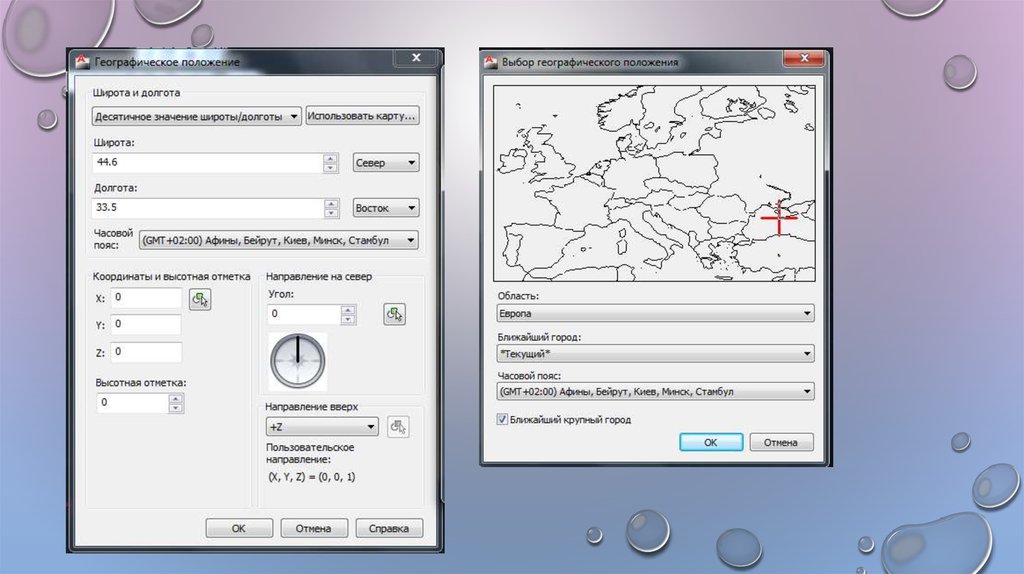Viewport: 1024px width, 574px height.
Task: Click the pick point icon next to X coordinate
Action: 201,299
